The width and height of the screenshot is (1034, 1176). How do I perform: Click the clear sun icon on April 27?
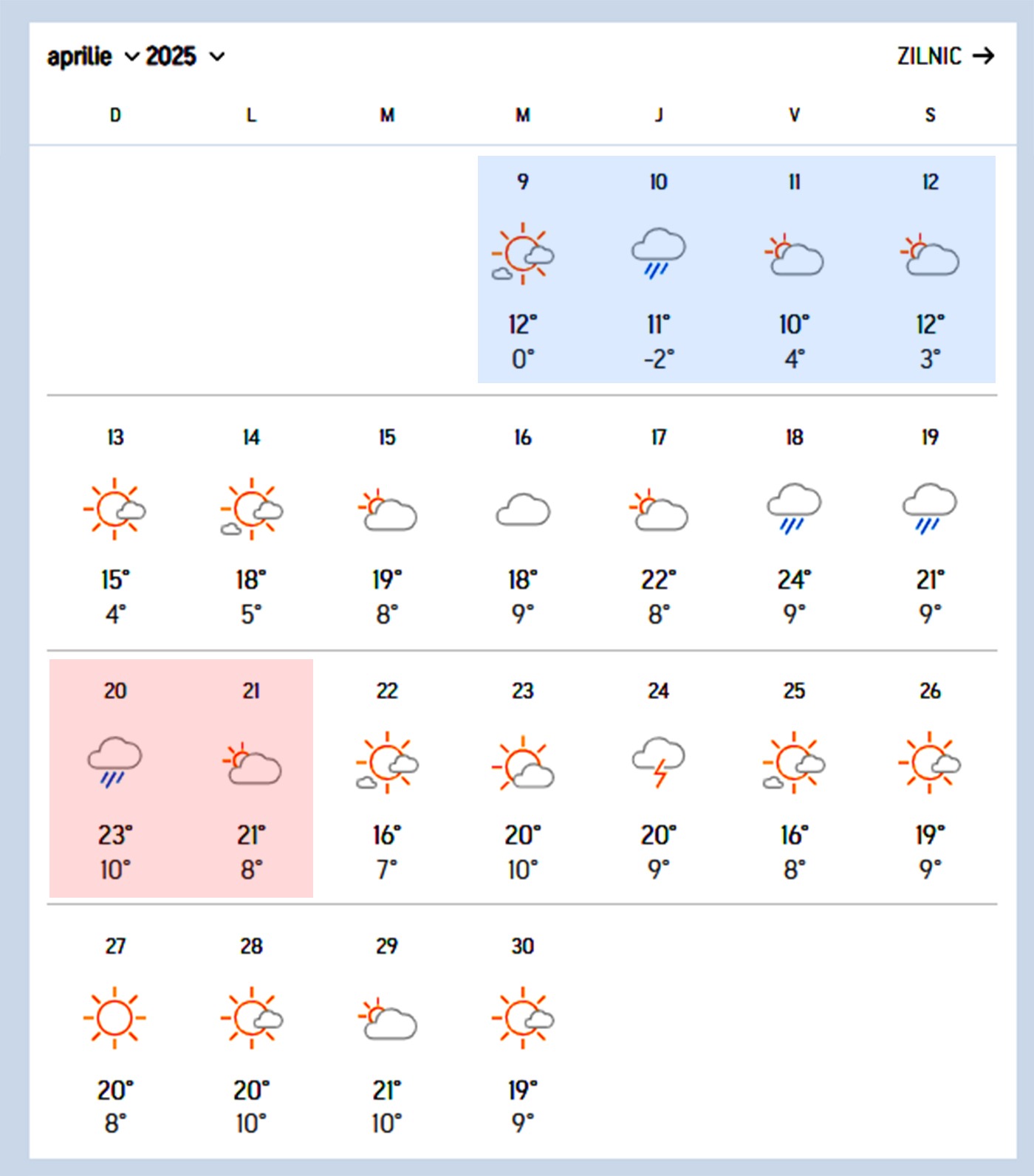click(114, 1017)
